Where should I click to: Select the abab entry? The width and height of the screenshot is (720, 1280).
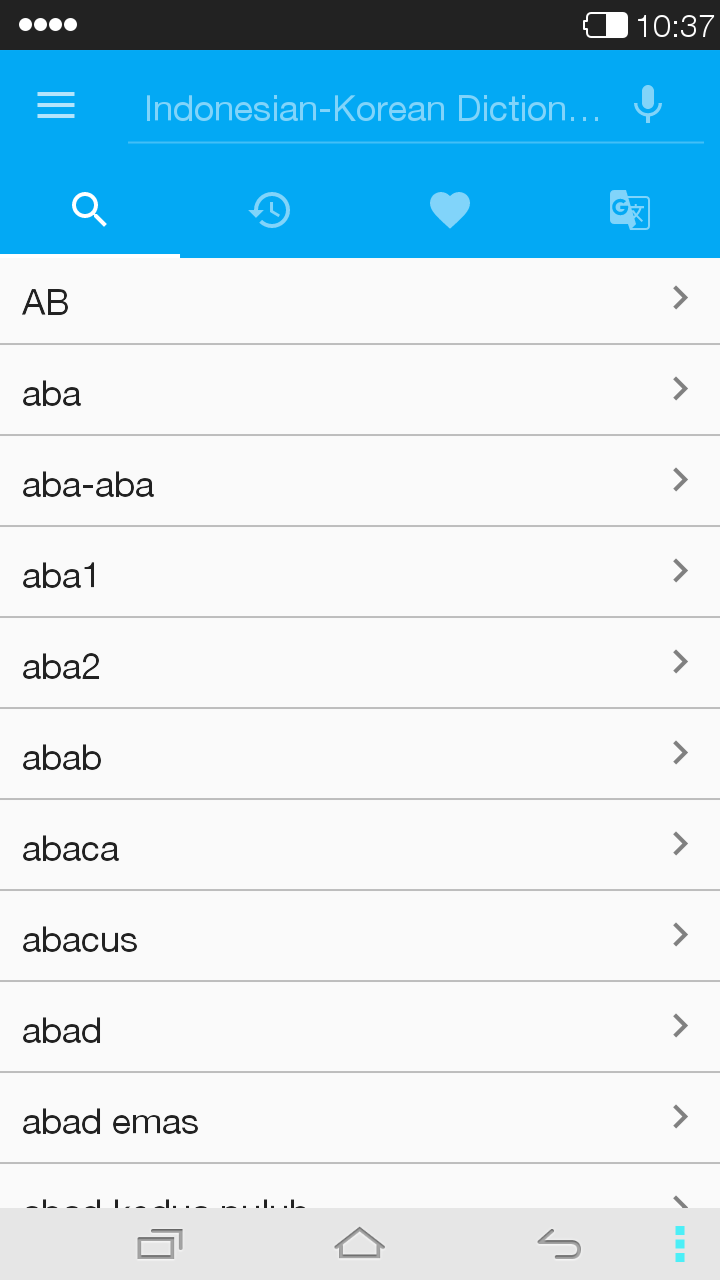360,754
